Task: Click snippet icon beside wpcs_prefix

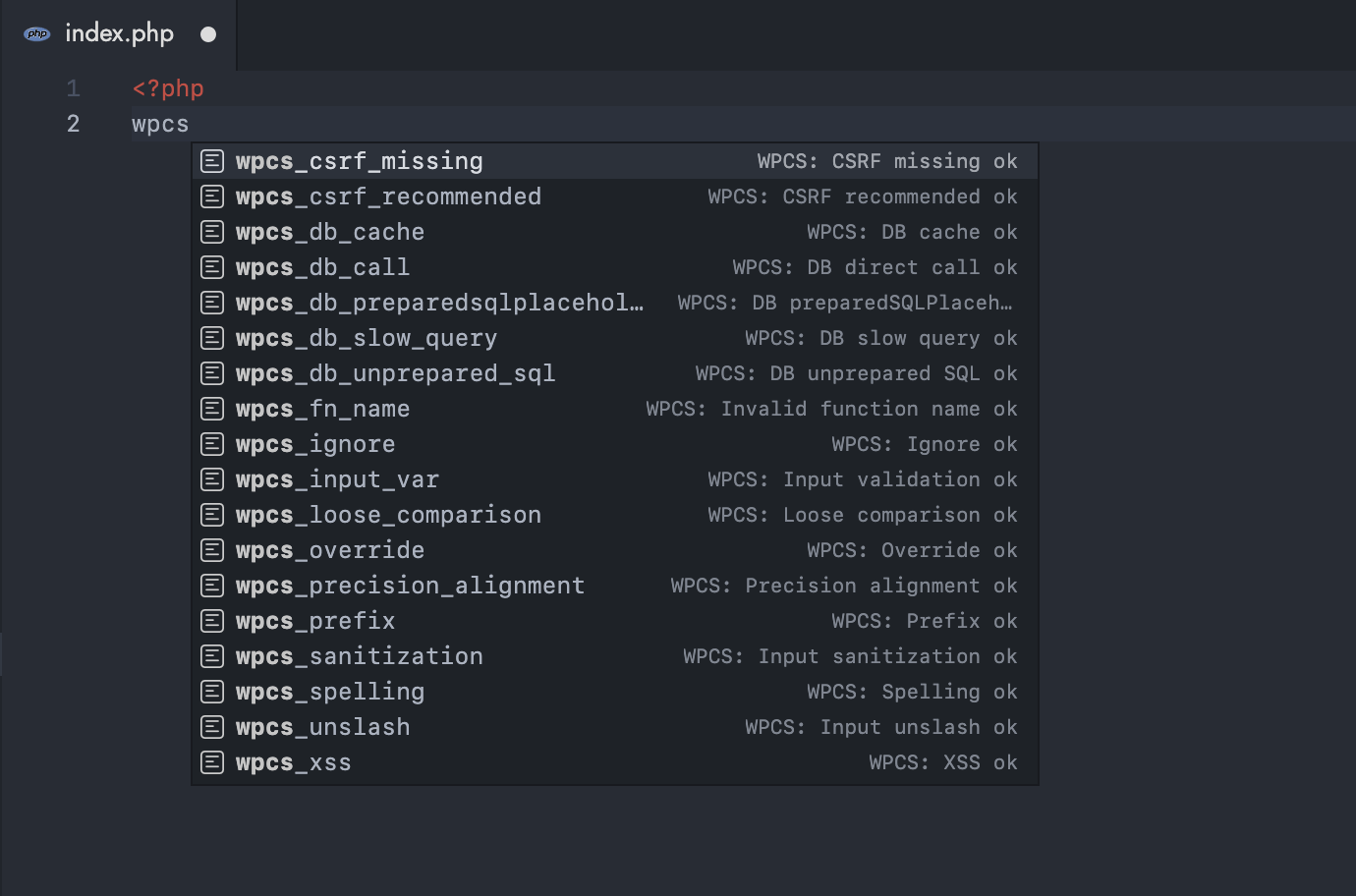Action: point(212,621)
